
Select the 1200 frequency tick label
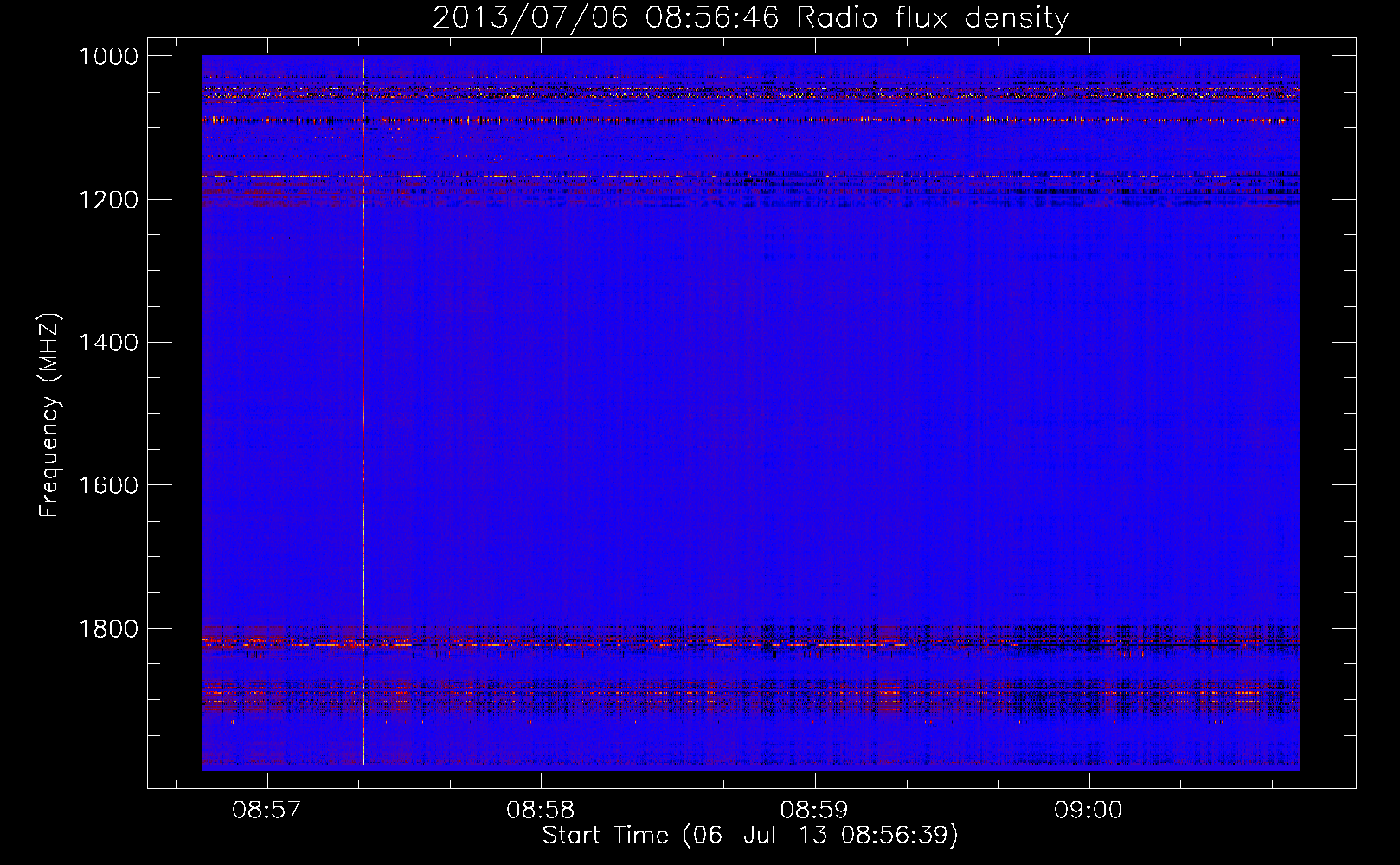(108, 199)
